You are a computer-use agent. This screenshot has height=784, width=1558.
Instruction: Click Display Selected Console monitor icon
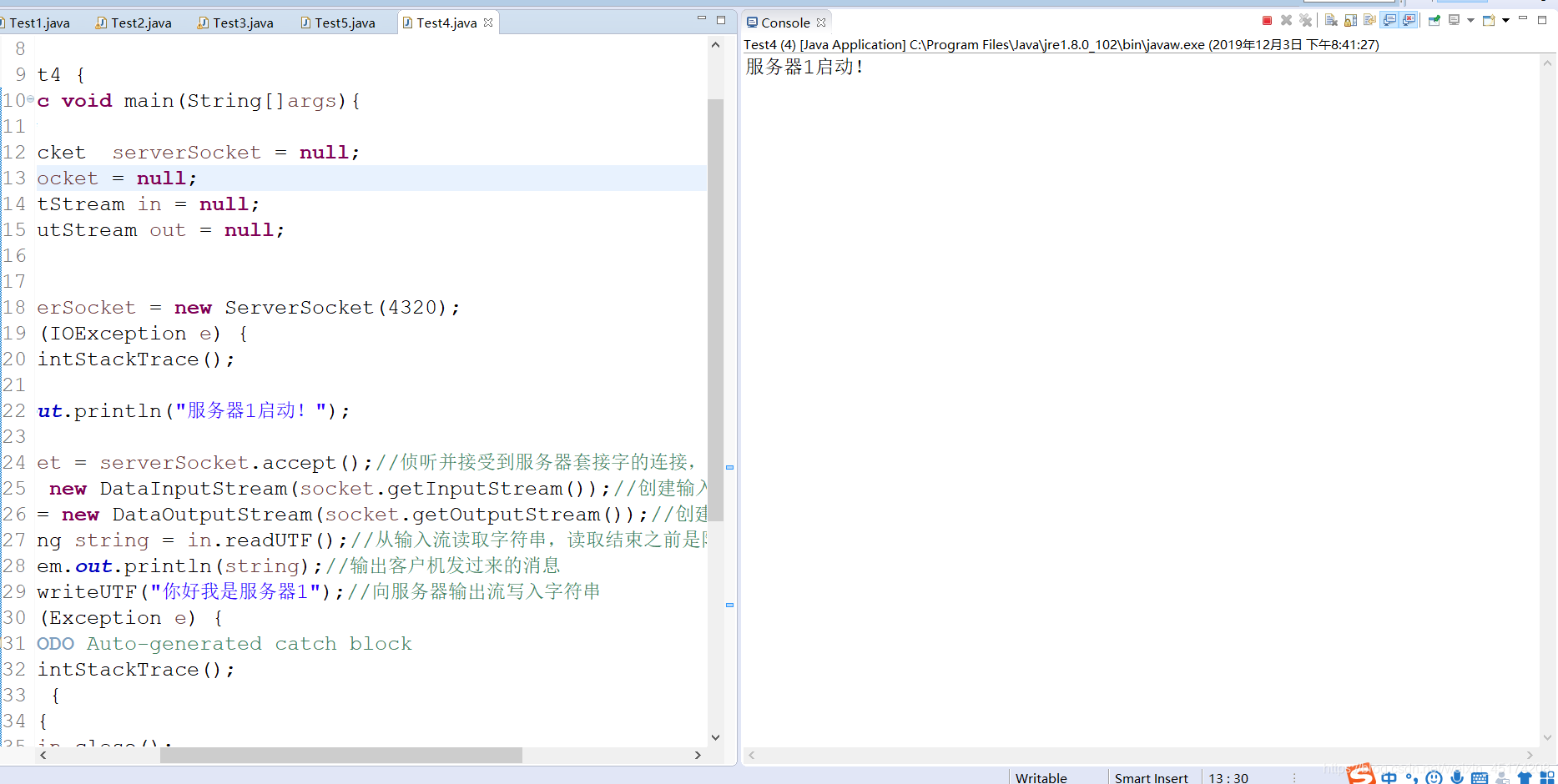click(1455, 21)
